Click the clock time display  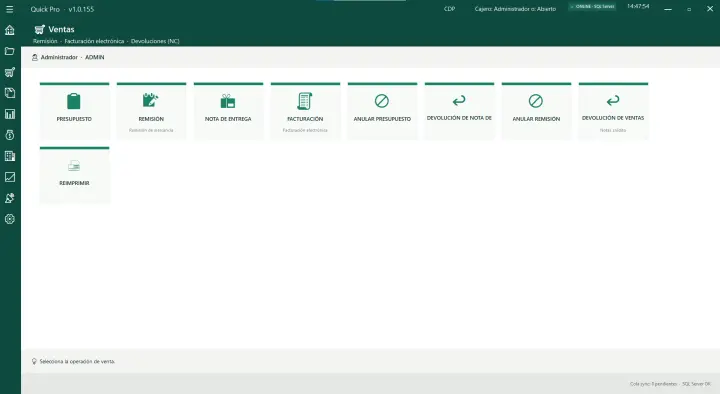click(638, 6)
